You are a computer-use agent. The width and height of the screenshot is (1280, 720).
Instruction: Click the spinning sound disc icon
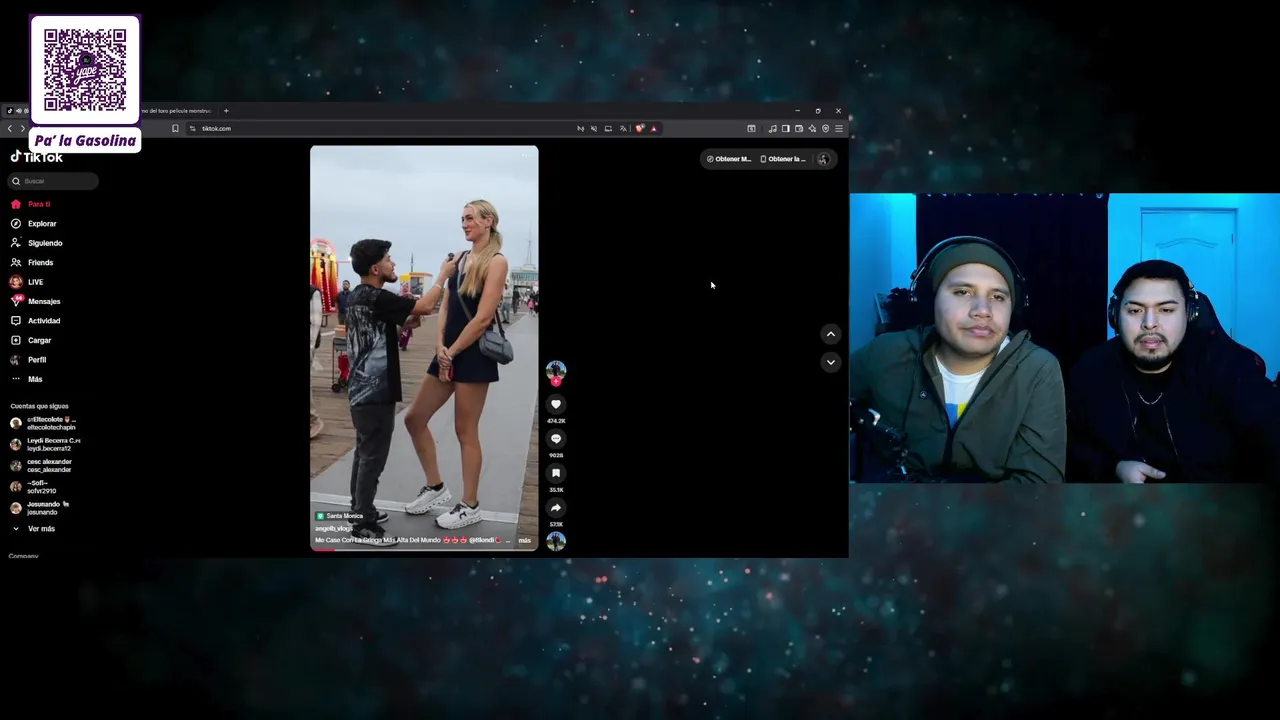[556, 541]
